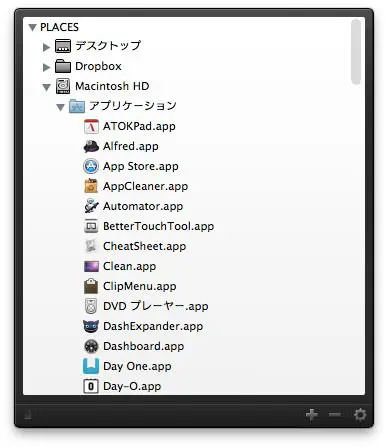This screenshot has height=448, width=388.
Task: Click the vertical scrollbar thumb
Action: click(356, 52)
